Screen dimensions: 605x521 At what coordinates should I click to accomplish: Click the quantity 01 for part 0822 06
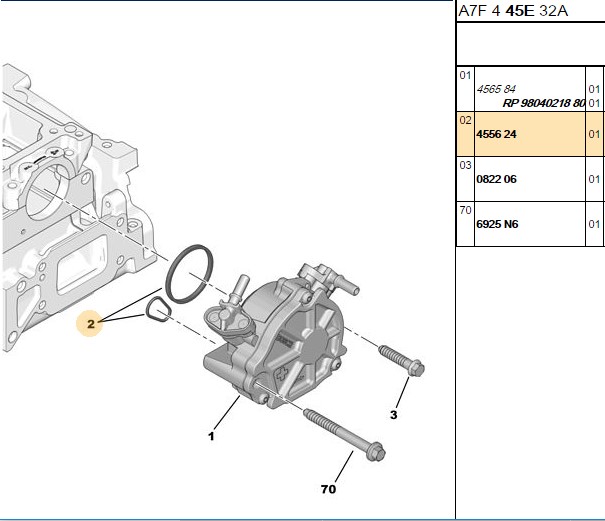(x=594, y=179)
